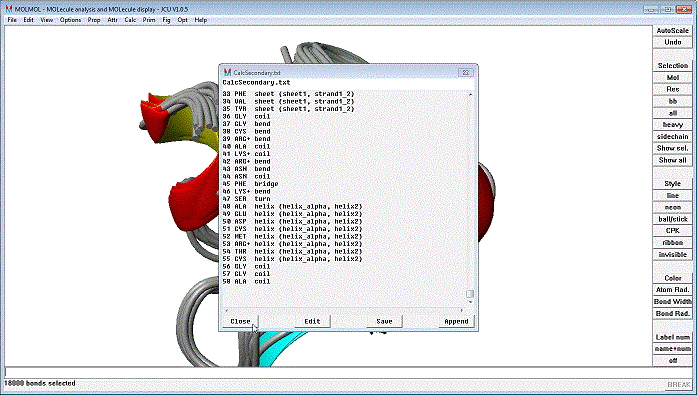Click the vertical scrollbar up arrow
The width and height of the screenshot is (697, 395).
tap(470, 95)
